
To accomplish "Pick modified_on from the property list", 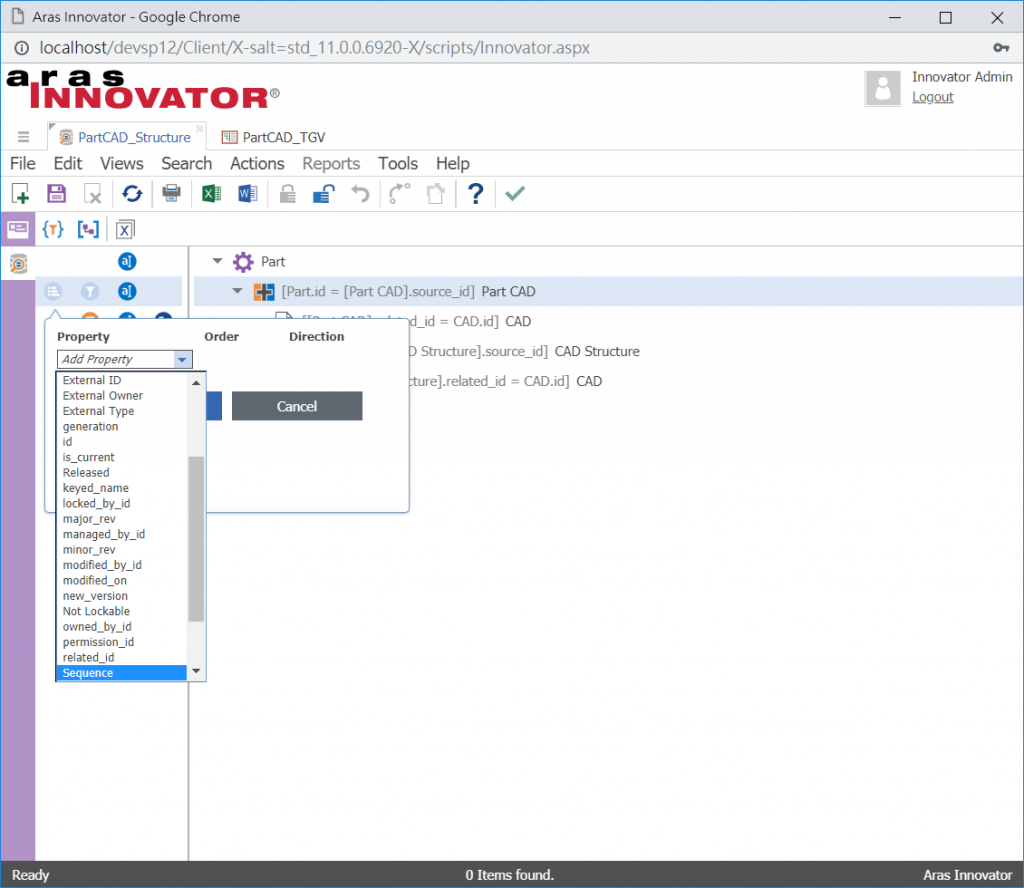I will (x=121, y=580).
